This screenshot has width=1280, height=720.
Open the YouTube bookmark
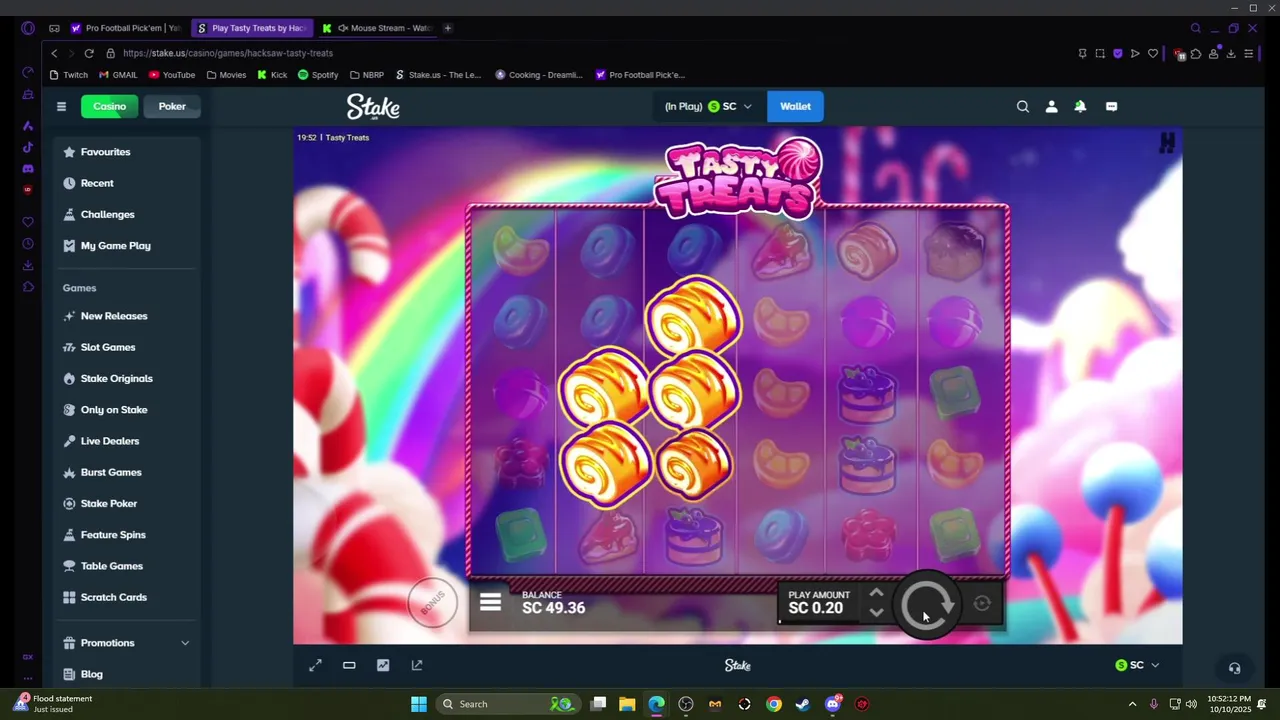pyautogui.click(x=172, y=75)
